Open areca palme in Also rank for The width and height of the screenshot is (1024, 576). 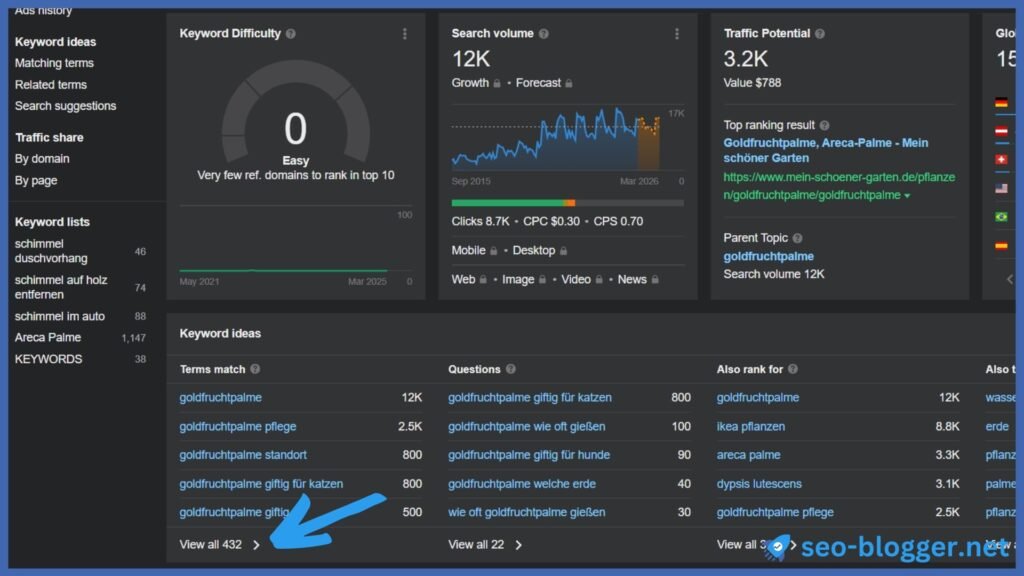click(748, 455)
